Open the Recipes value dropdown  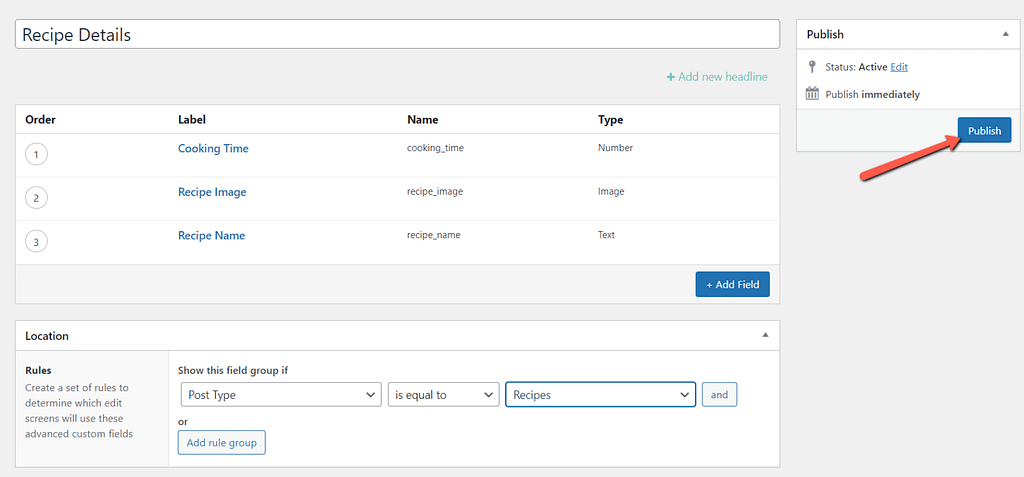(600, 395)
